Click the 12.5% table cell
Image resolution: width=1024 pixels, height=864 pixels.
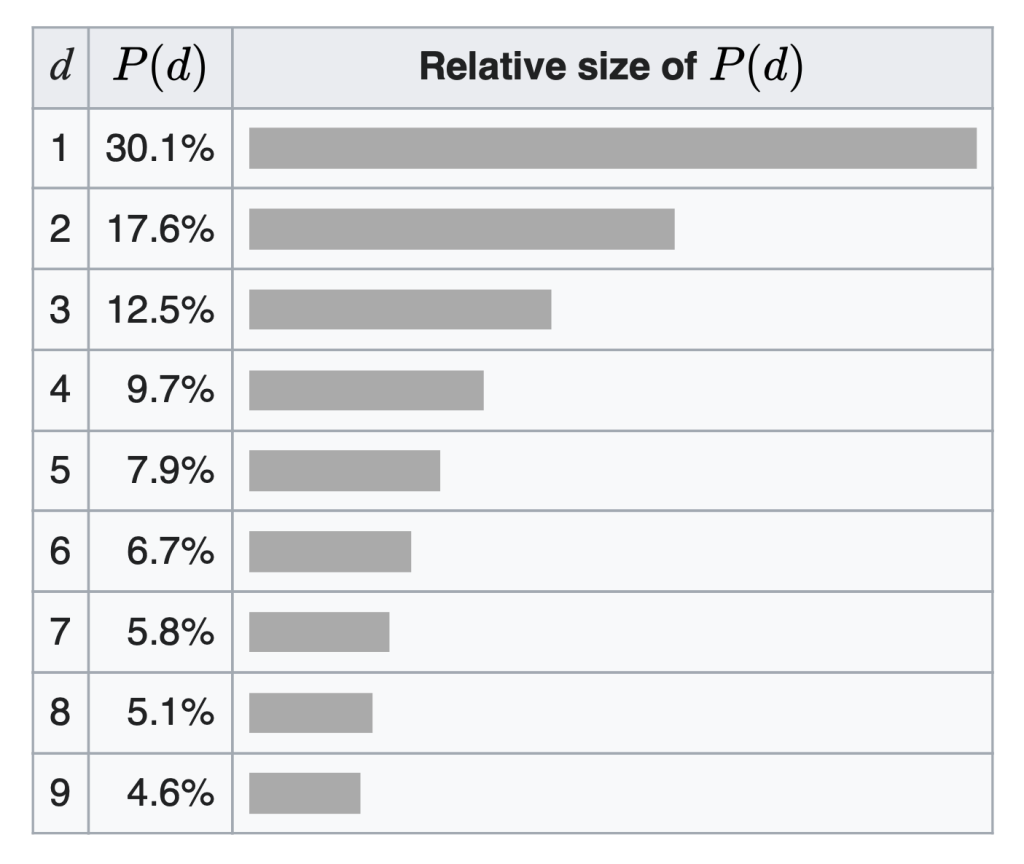[160, 310]
